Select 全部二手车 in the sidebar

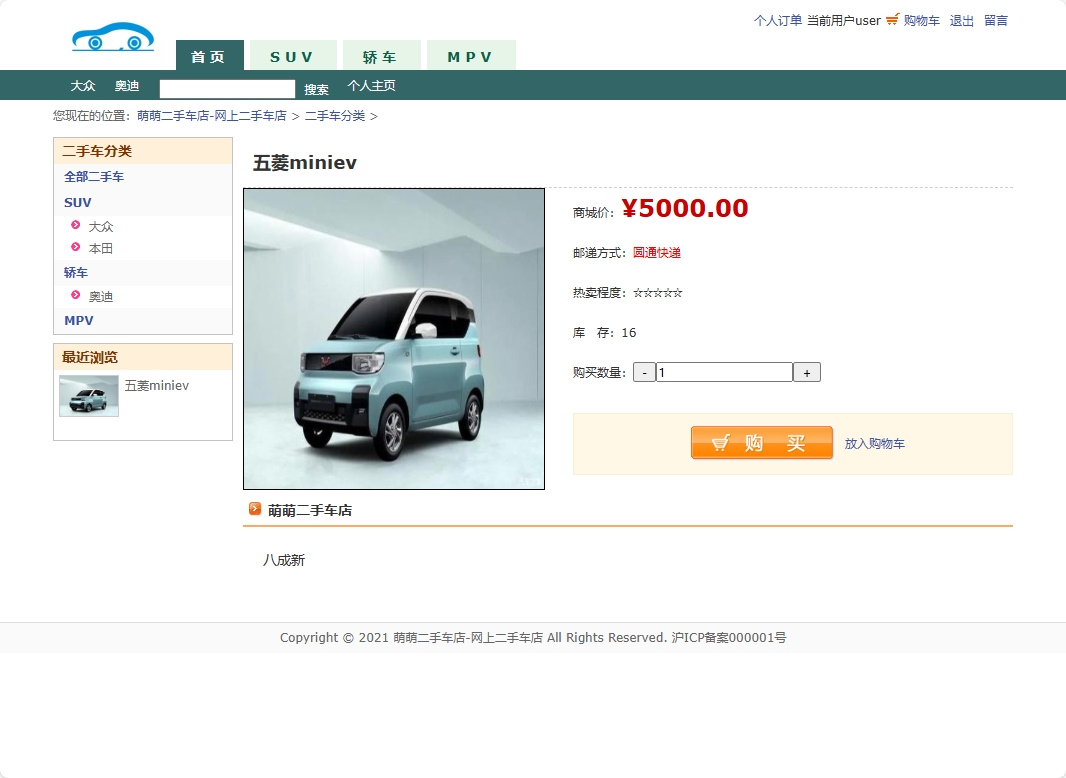pyautogui.click(x=94, y=177)
